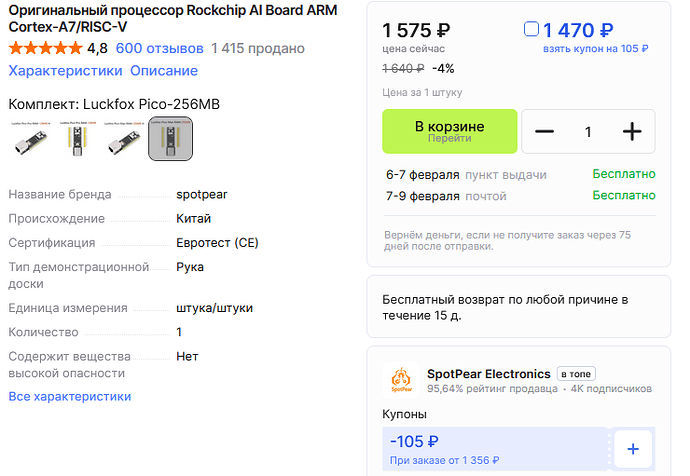Decrease quantity with the minus button
Viewport: 690px width, 476px height.
[545, 132]
